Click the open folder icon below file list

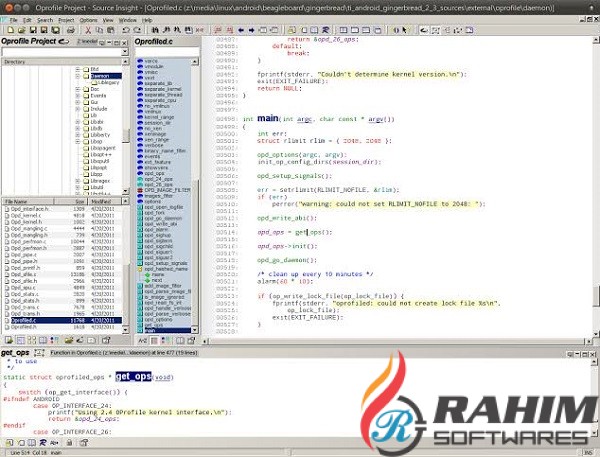point(69,340)
